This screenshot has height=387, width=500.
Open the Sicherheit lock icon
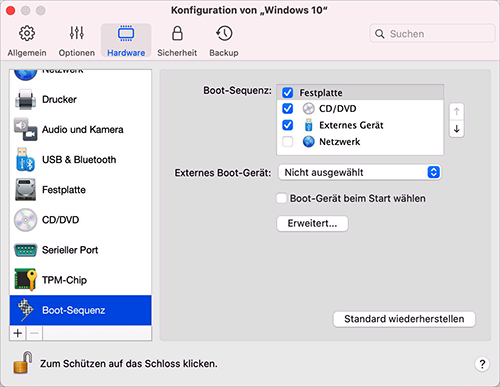pos(177,33)
